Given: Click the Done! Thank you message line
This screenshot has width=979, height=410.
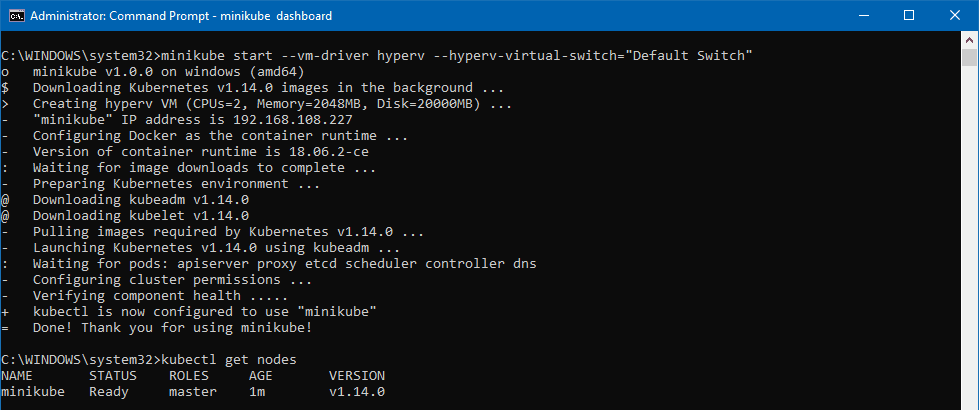Looking at the screenshot, I should pos(172,328).
